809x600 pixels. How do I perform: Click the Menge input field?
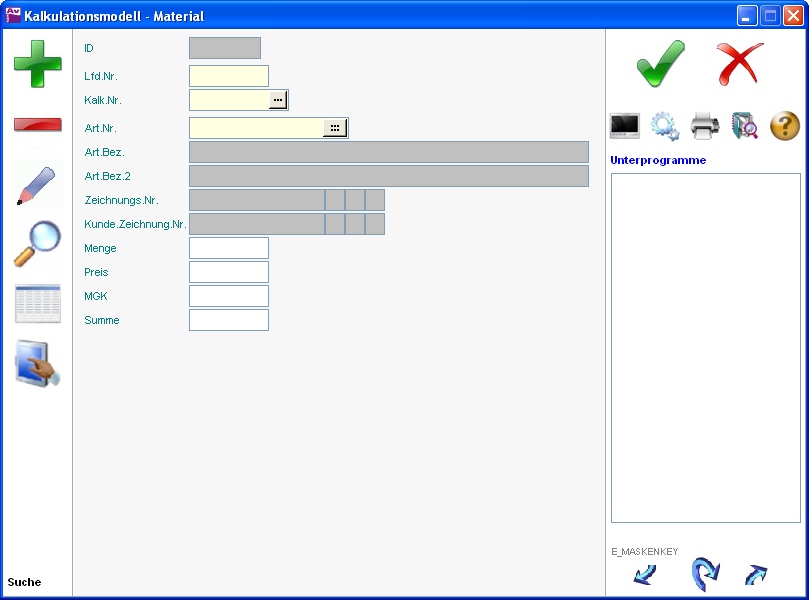pyautogui.click(x=228, y=248)
